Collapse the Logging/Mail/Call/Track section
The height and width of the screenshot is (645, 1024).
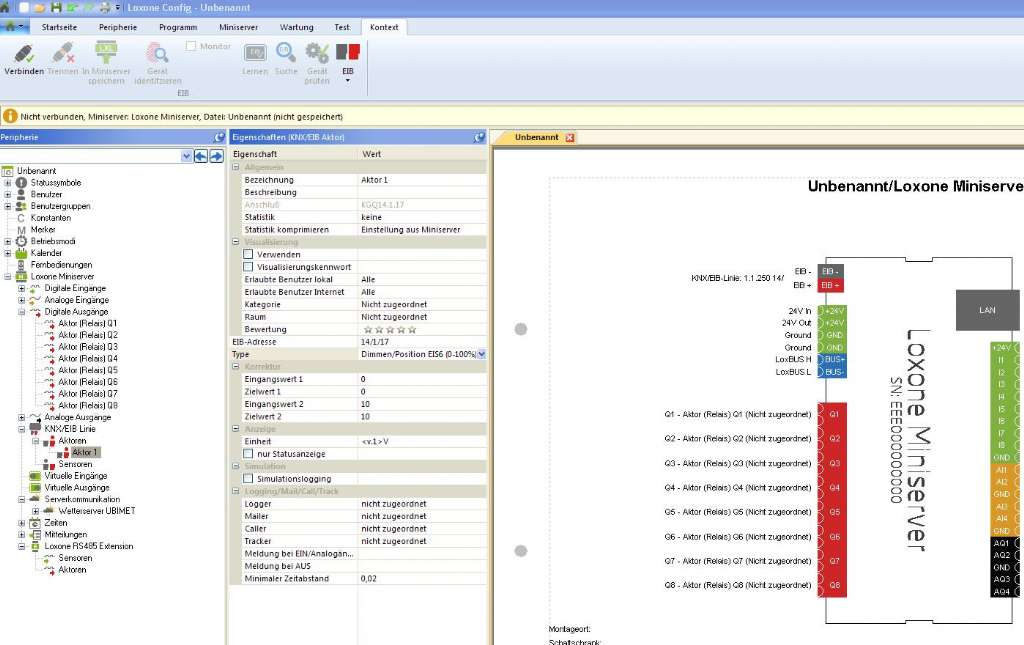tap(236, 491)
